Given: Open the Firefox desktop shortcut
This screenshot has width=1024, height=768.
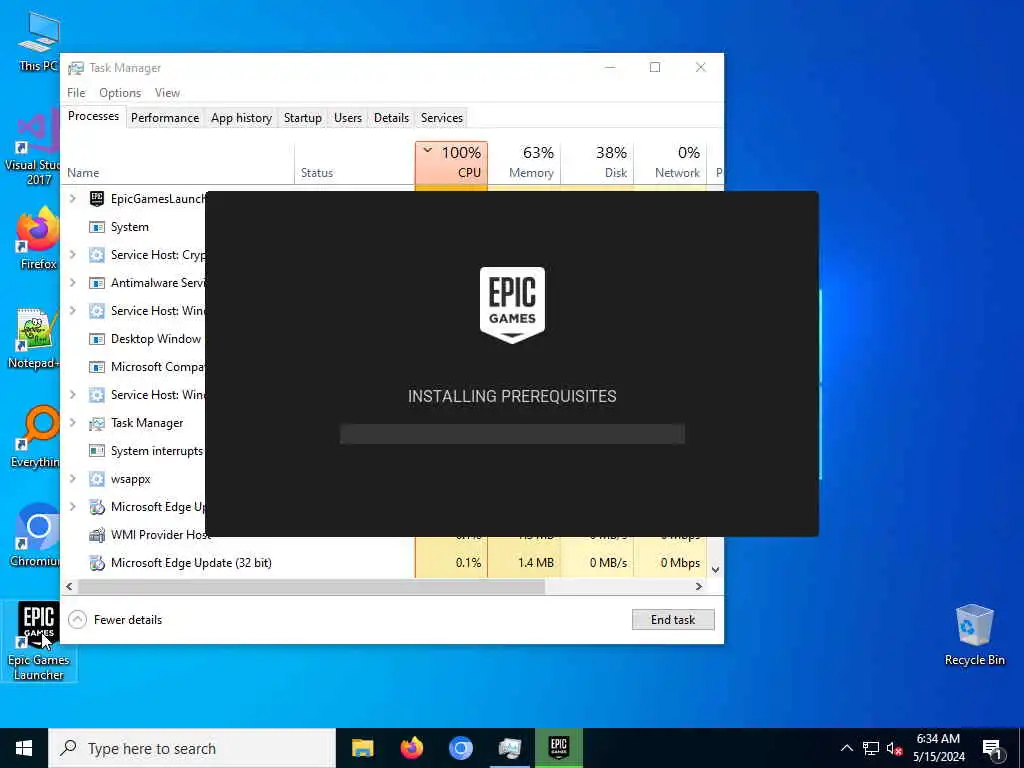Looking at the screenshot, I should [38, 238].
